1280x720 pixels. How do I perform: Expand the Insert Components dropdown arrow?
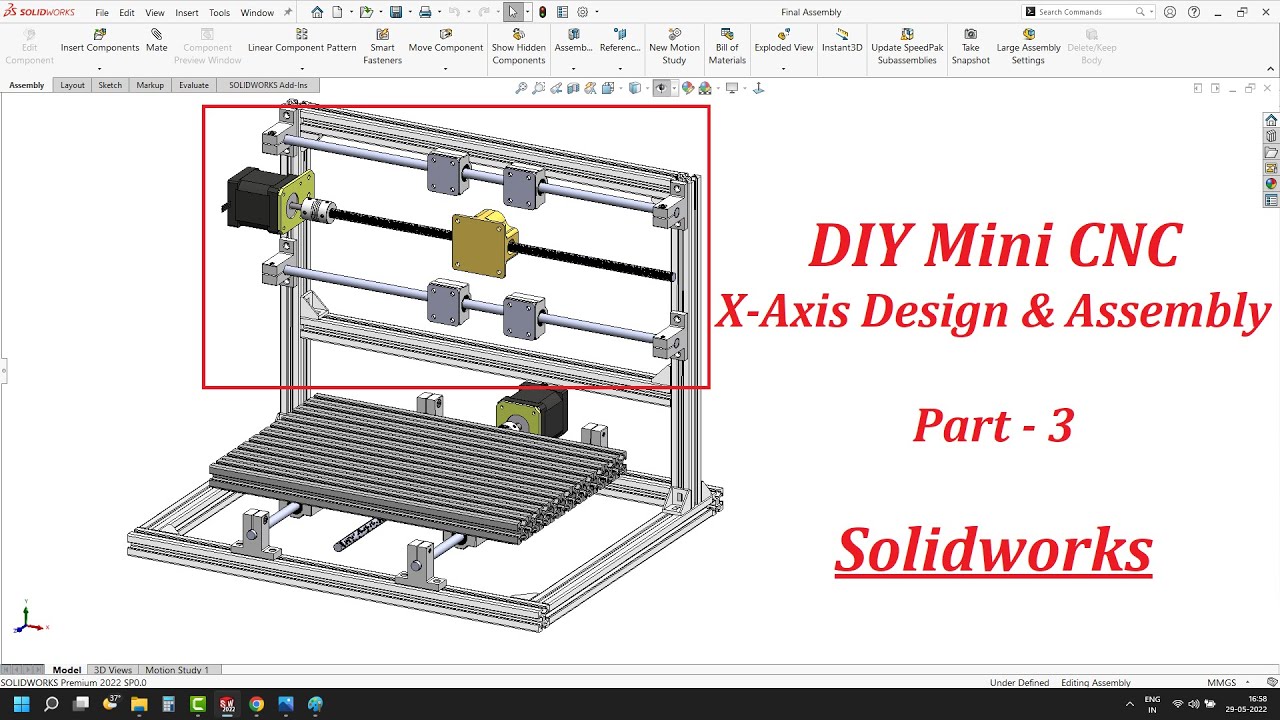(x=100, y=69)
